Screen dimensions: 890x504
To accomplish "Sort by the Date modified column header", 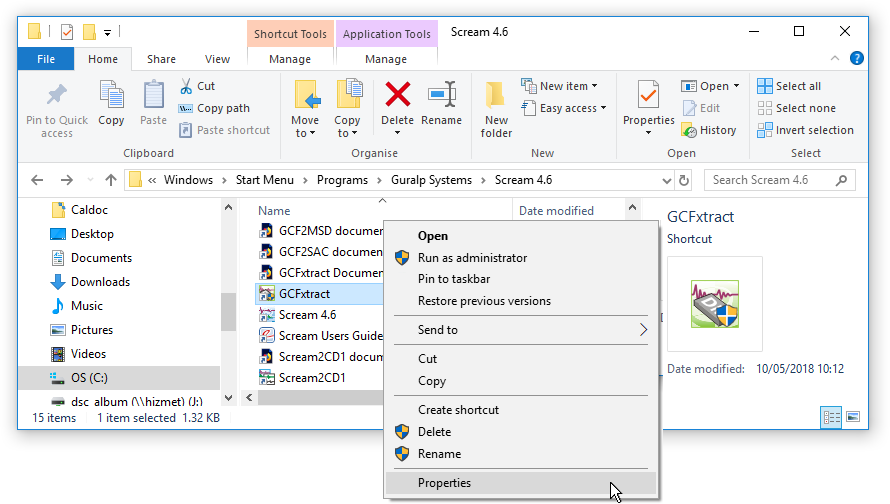I will 556,211.
